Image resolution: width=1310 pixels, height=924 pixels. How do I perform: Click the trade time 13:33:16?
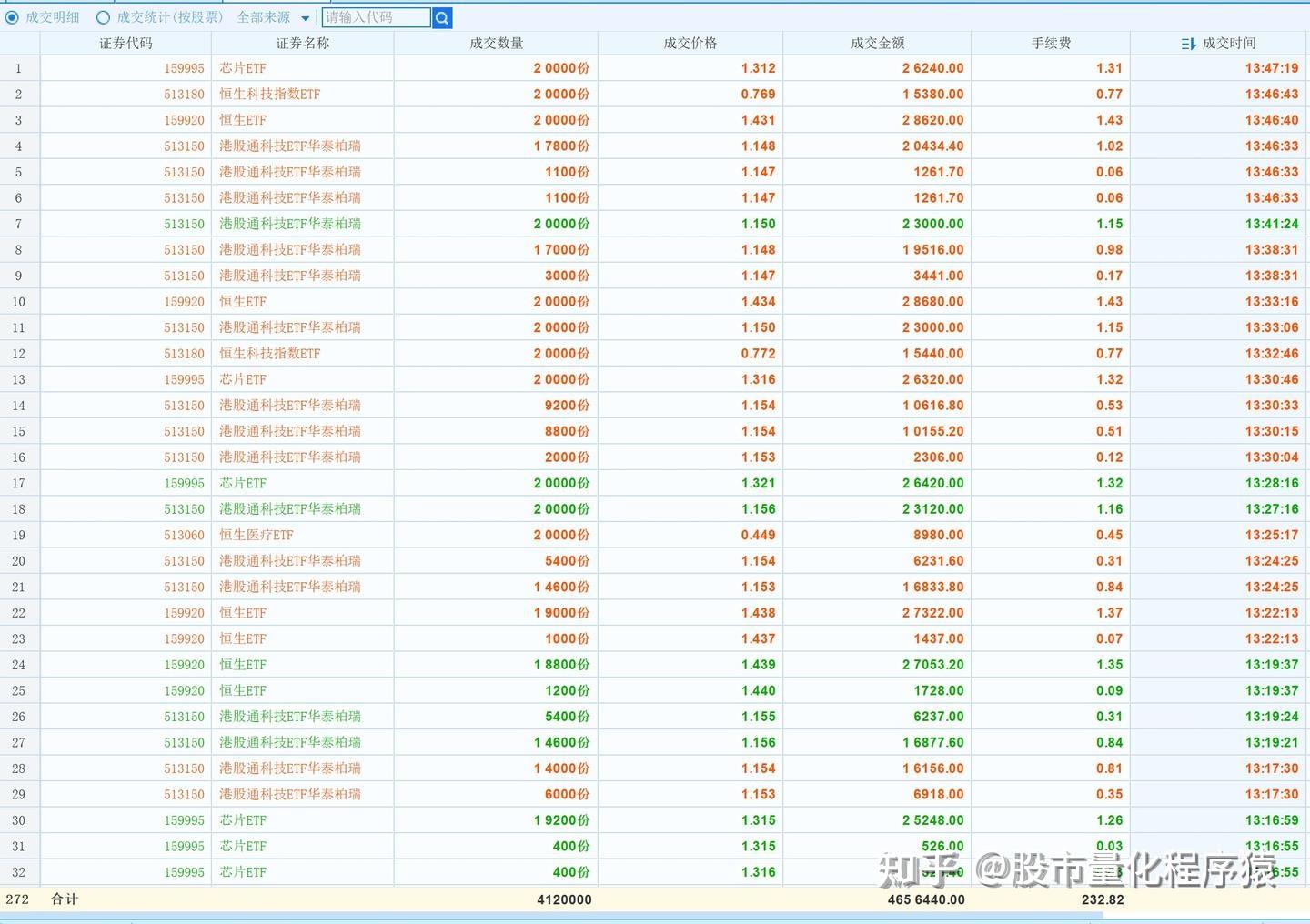tap(1272, 301)
